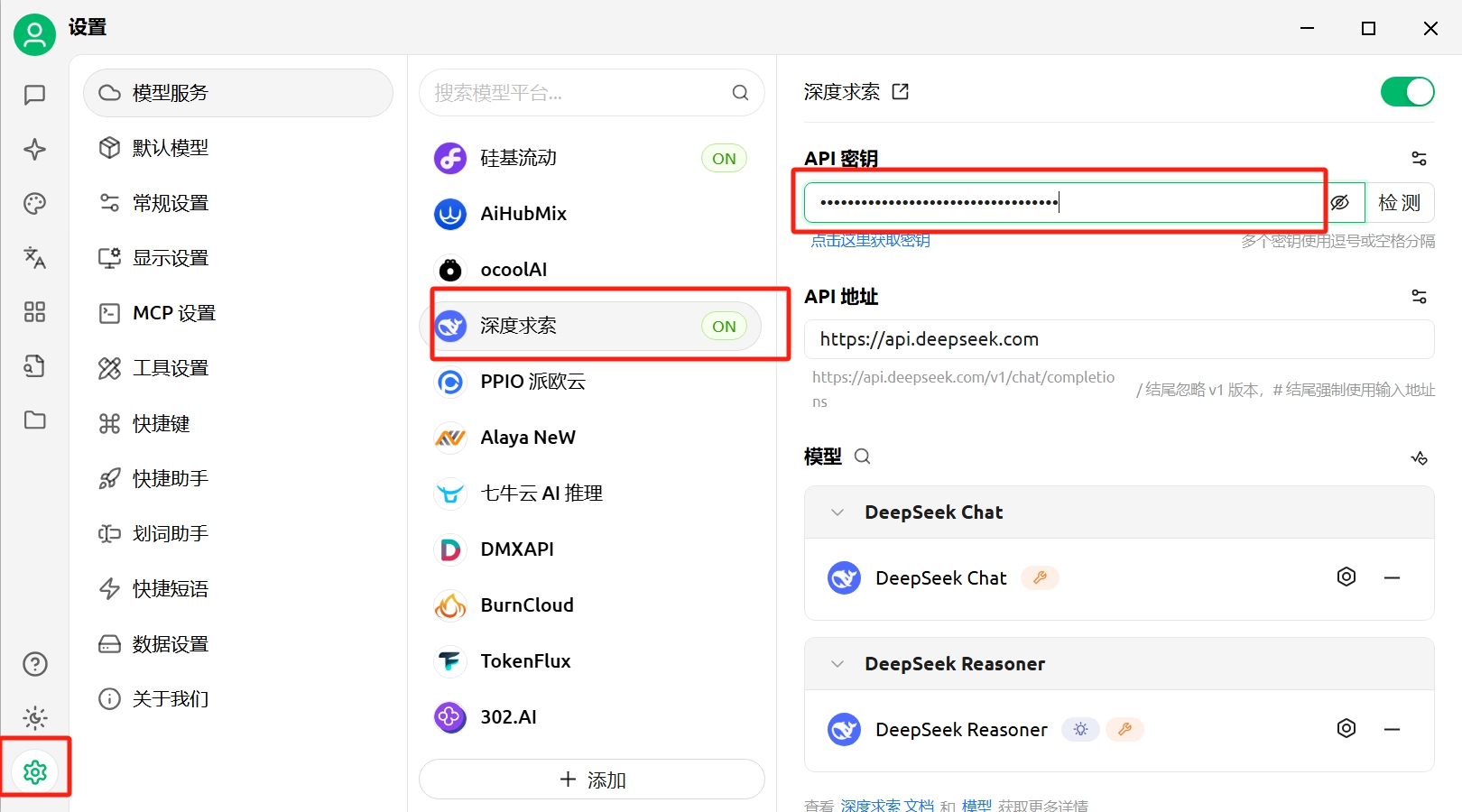Open settings for the DeepSeek Reasoner model
The height and width of the screenshot is (812, 1462).
point(1346,728)
